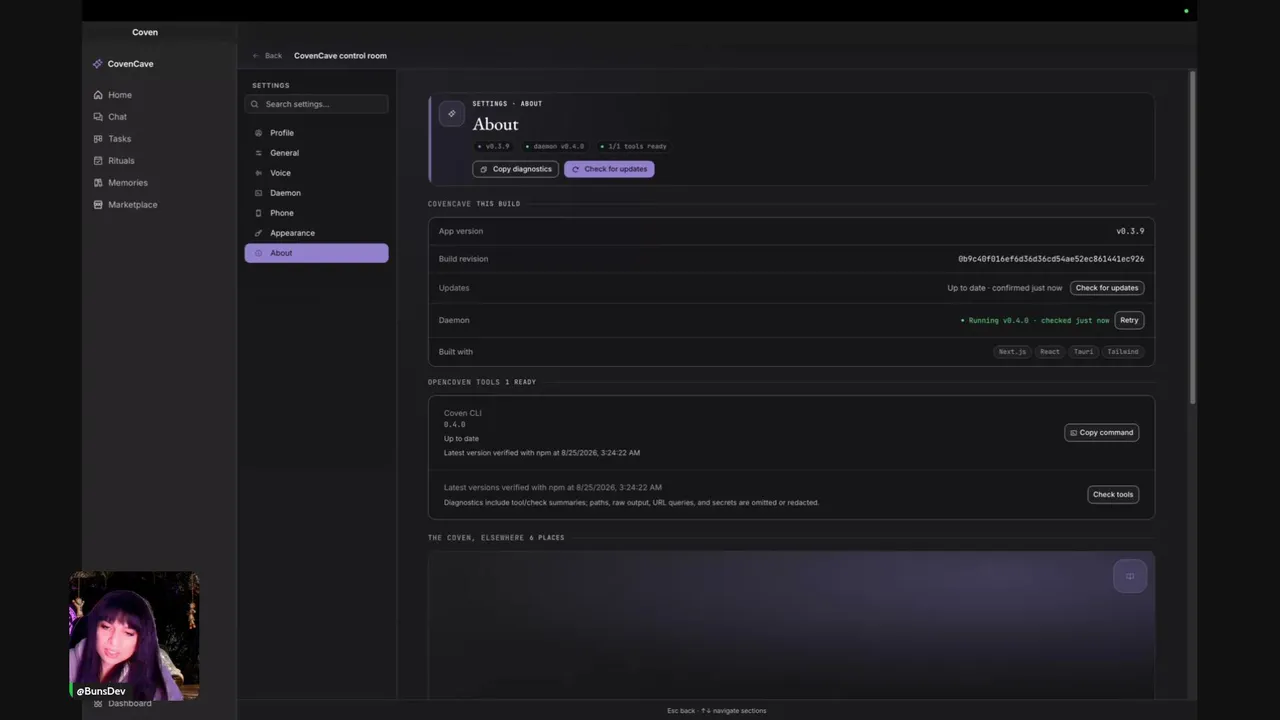Click the purple Check for updates button

point(609,169)
